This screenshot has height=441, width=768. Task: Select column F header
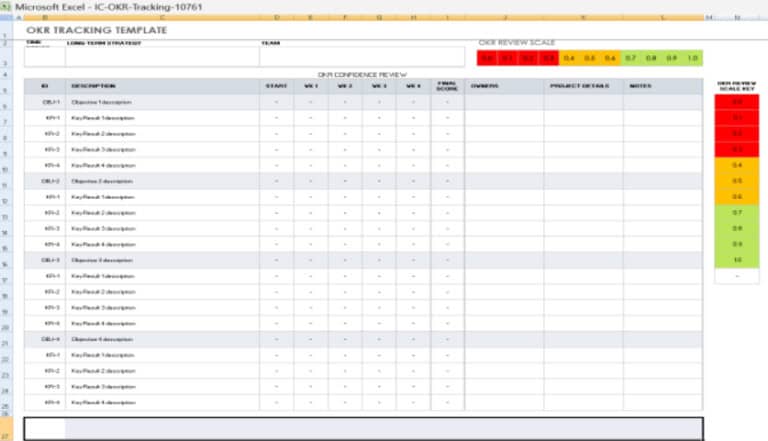point(345,18)
